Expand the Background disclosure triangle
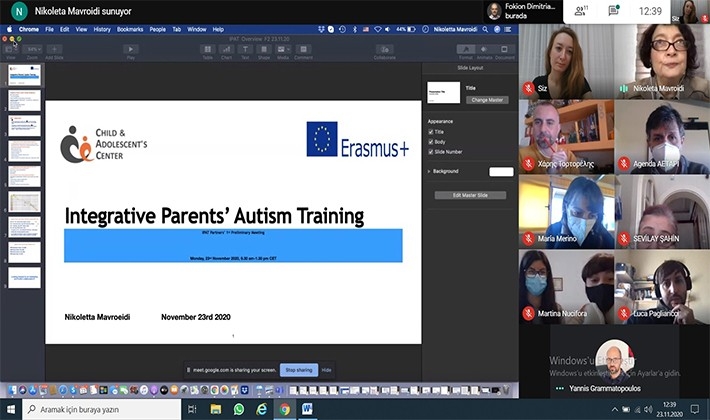This screenshot has height=420, width=710. coord(429,171)
